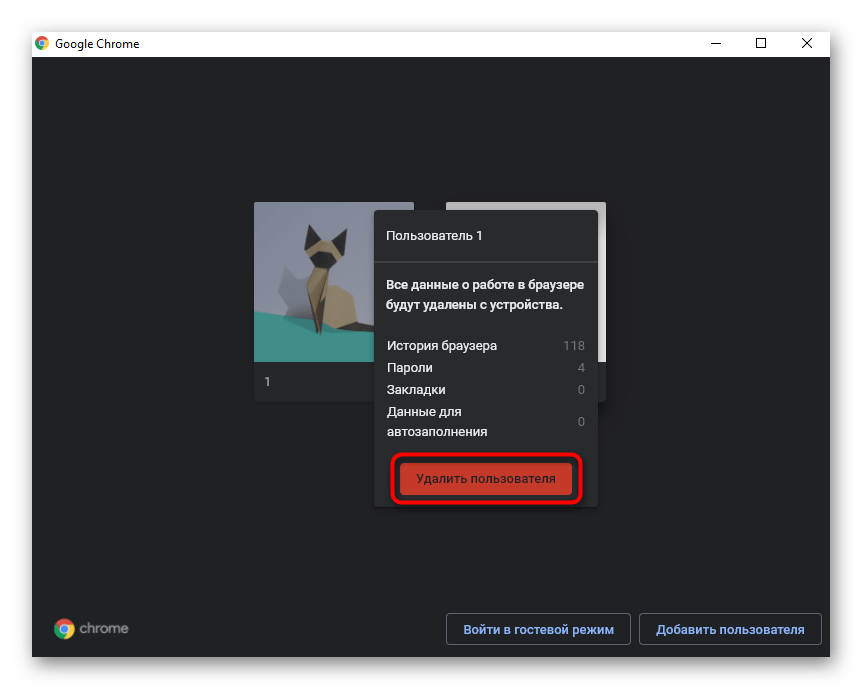Click Данные для автозаполнения label
This screenshot has height=689, width=862.
coord(436,422)
